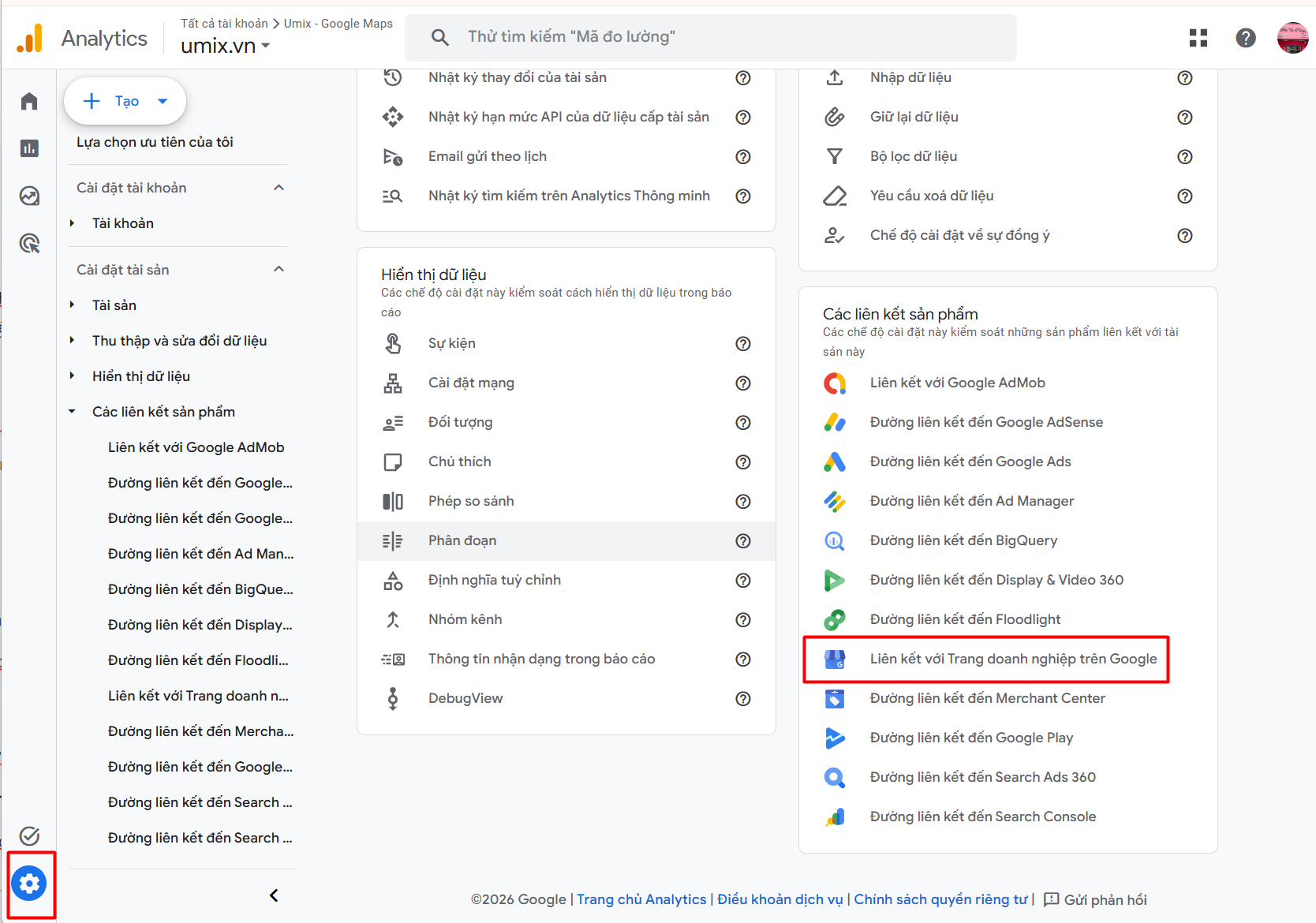Select sidebar item Liên kết với Trang doanh n...
The image size is (1316, 923).
[198, 696]
